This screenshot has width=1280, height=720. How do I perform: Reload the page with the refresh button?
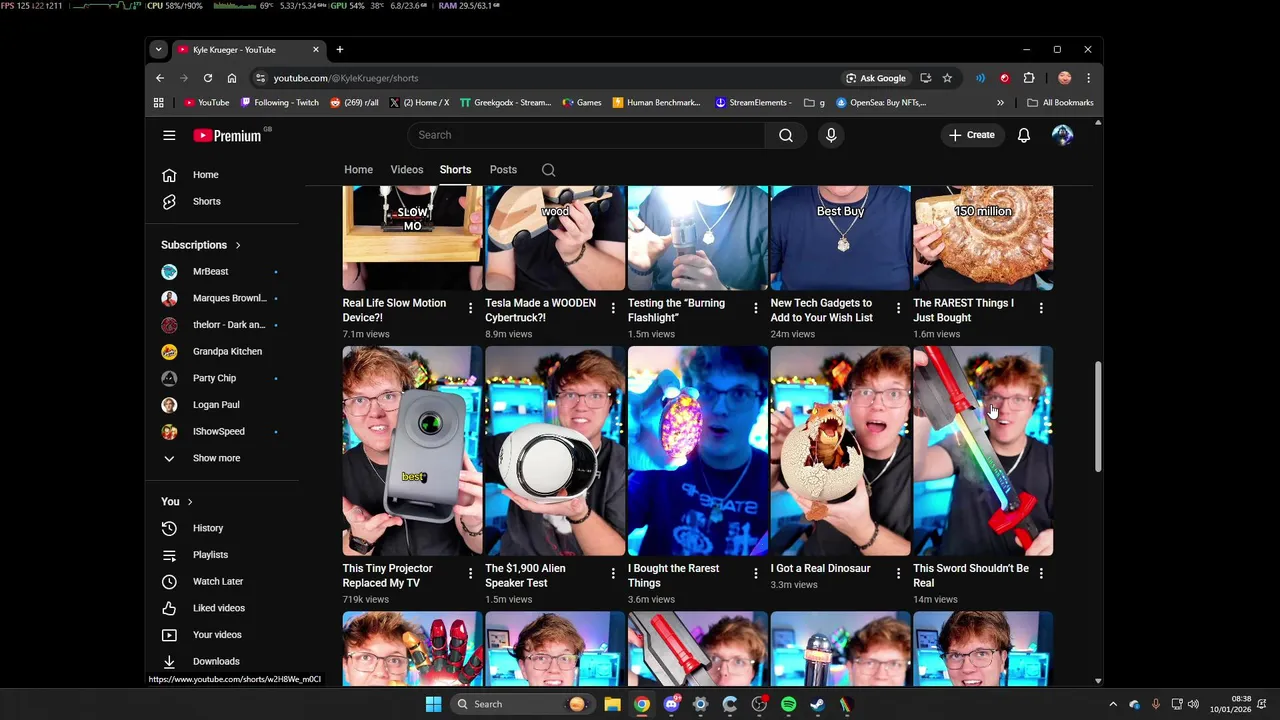[208, 78]
